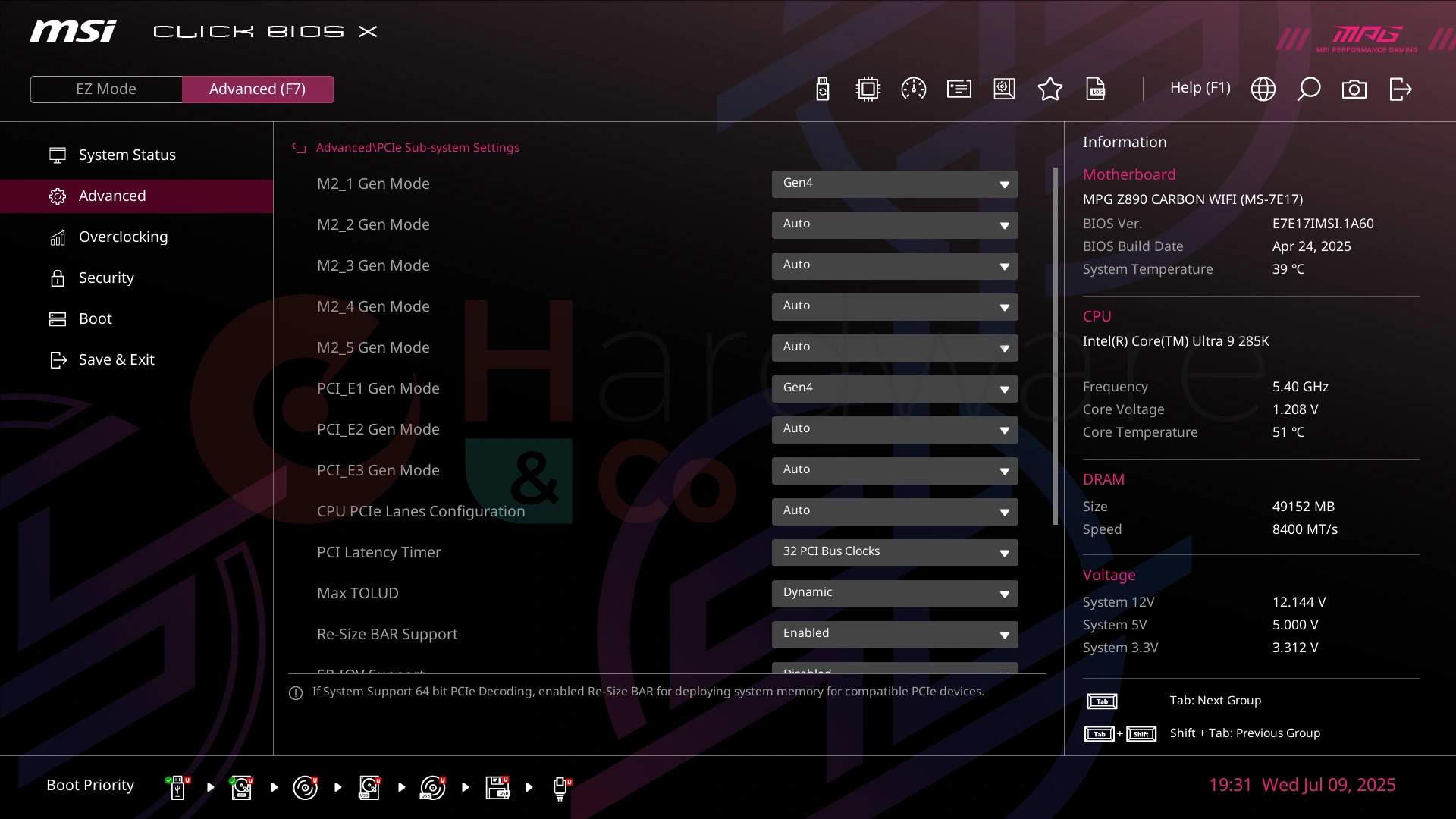Image resolution: width=1456 pixels, height=819 pixels.
Task: Select the USB key boot priority icon
Action: click(177, 787)
